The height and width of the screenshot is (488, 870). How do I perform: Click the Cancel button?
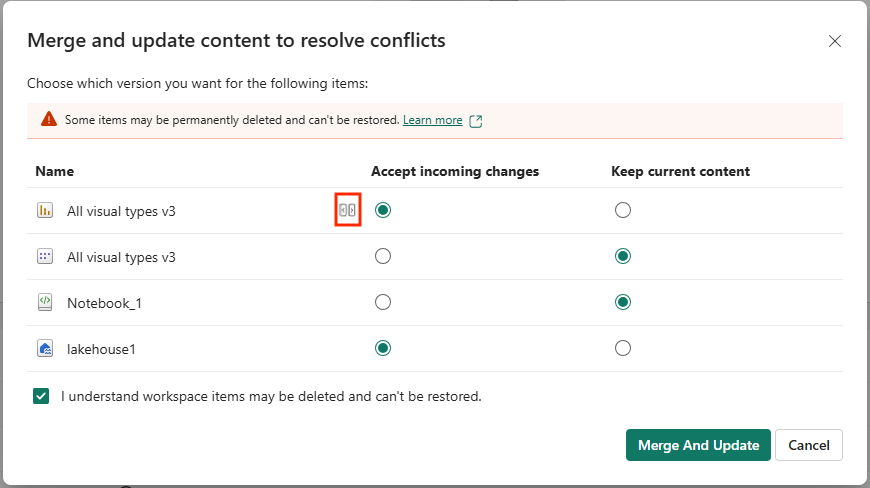pyautogui.click(x=808, y=445)
